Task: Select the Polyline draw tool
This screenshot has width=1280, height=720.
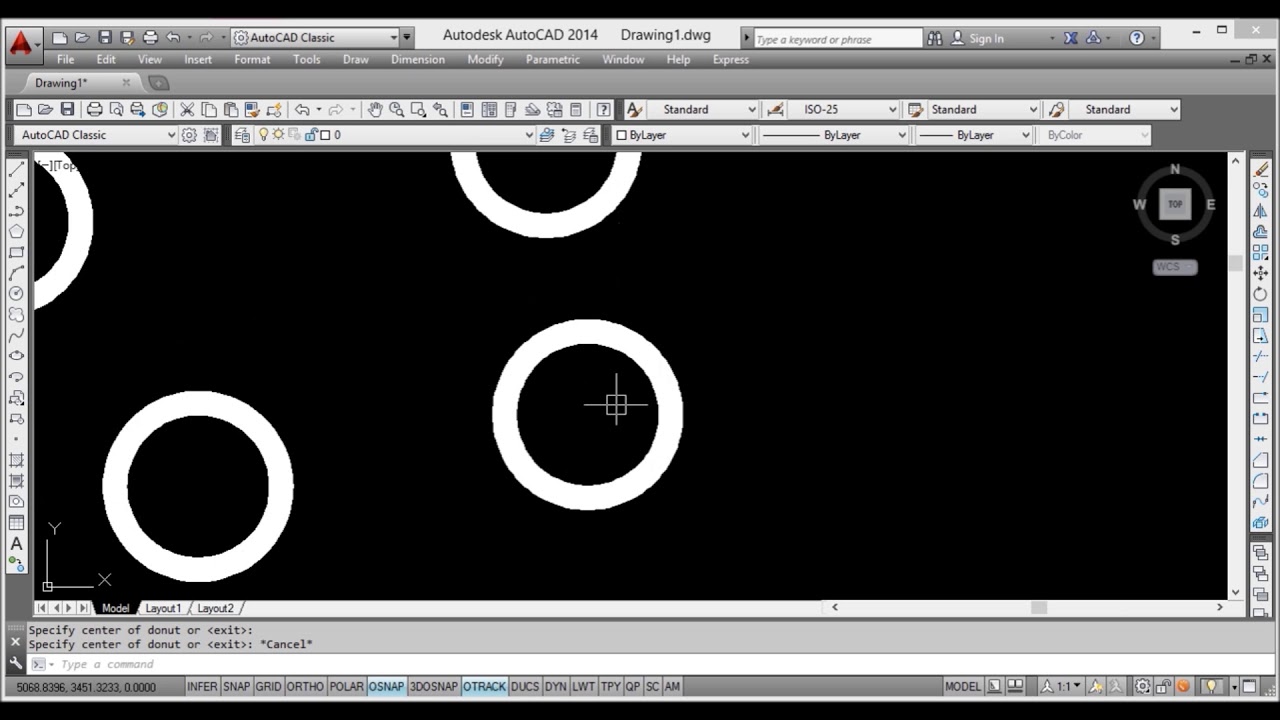Action: pyautogui.click(x=17, y=211)
